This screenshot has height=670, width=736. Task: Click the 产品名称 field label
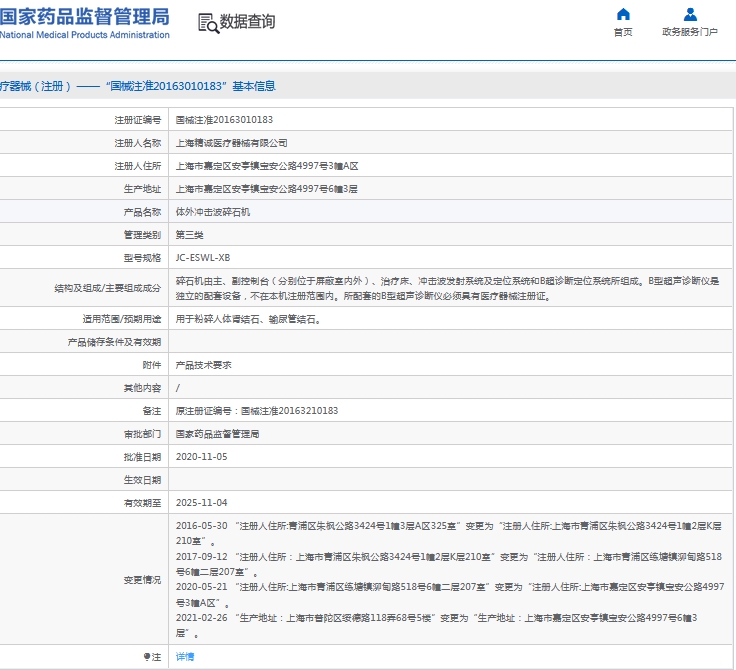point(142,212)
